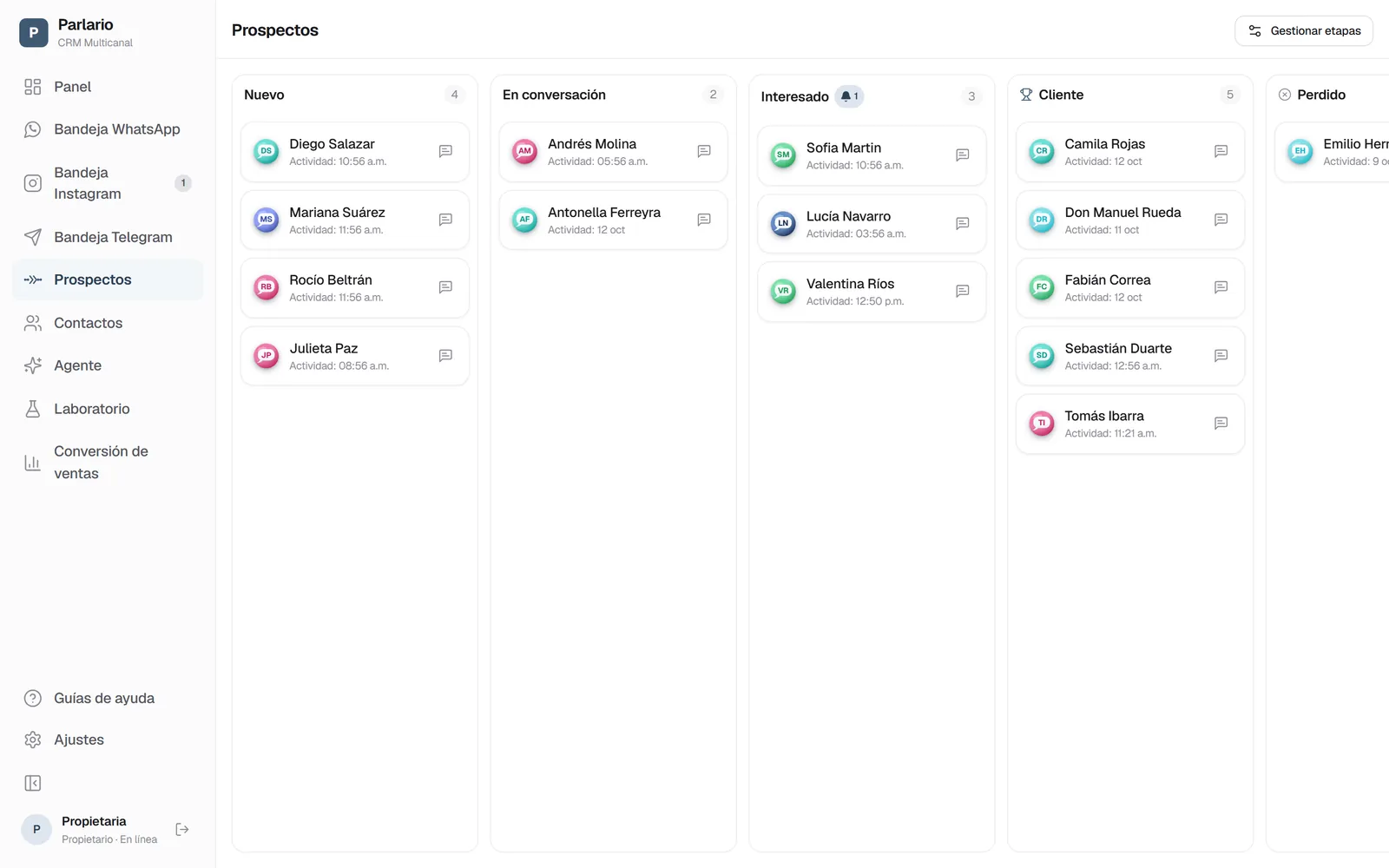
Task: Collapse the sidebar with the panel icon
Action: [33, 784]
